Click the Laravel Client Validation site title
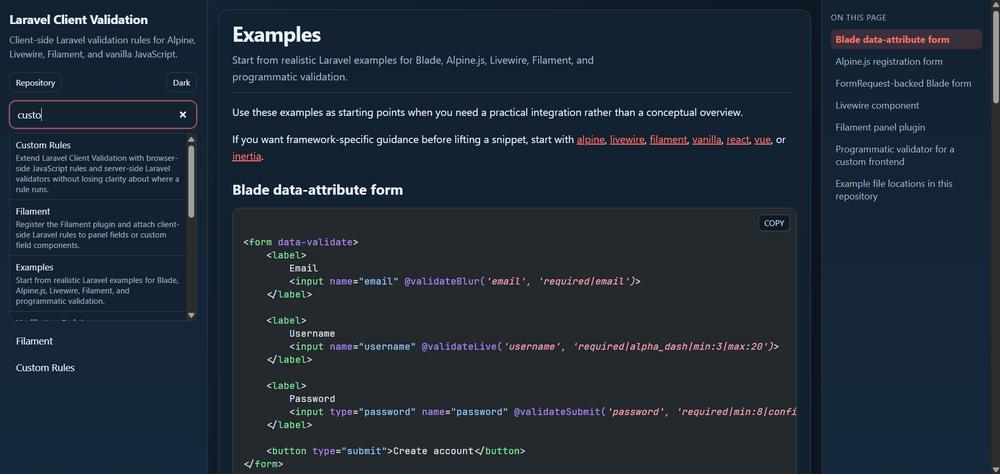Image resolution: width=1000 pixels, height=474 pixels. tap(78, 20)
